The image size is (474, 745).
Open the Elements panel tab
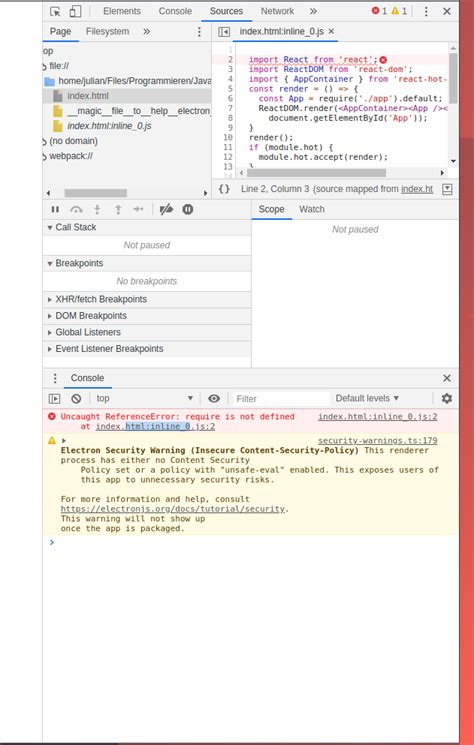122,11
